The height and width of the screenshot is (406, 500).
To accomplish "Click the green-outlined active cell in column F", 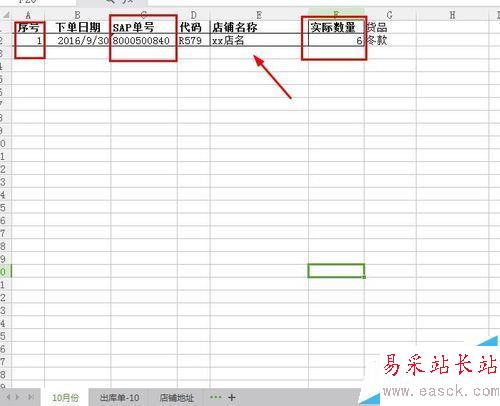I will coord(336,271).
